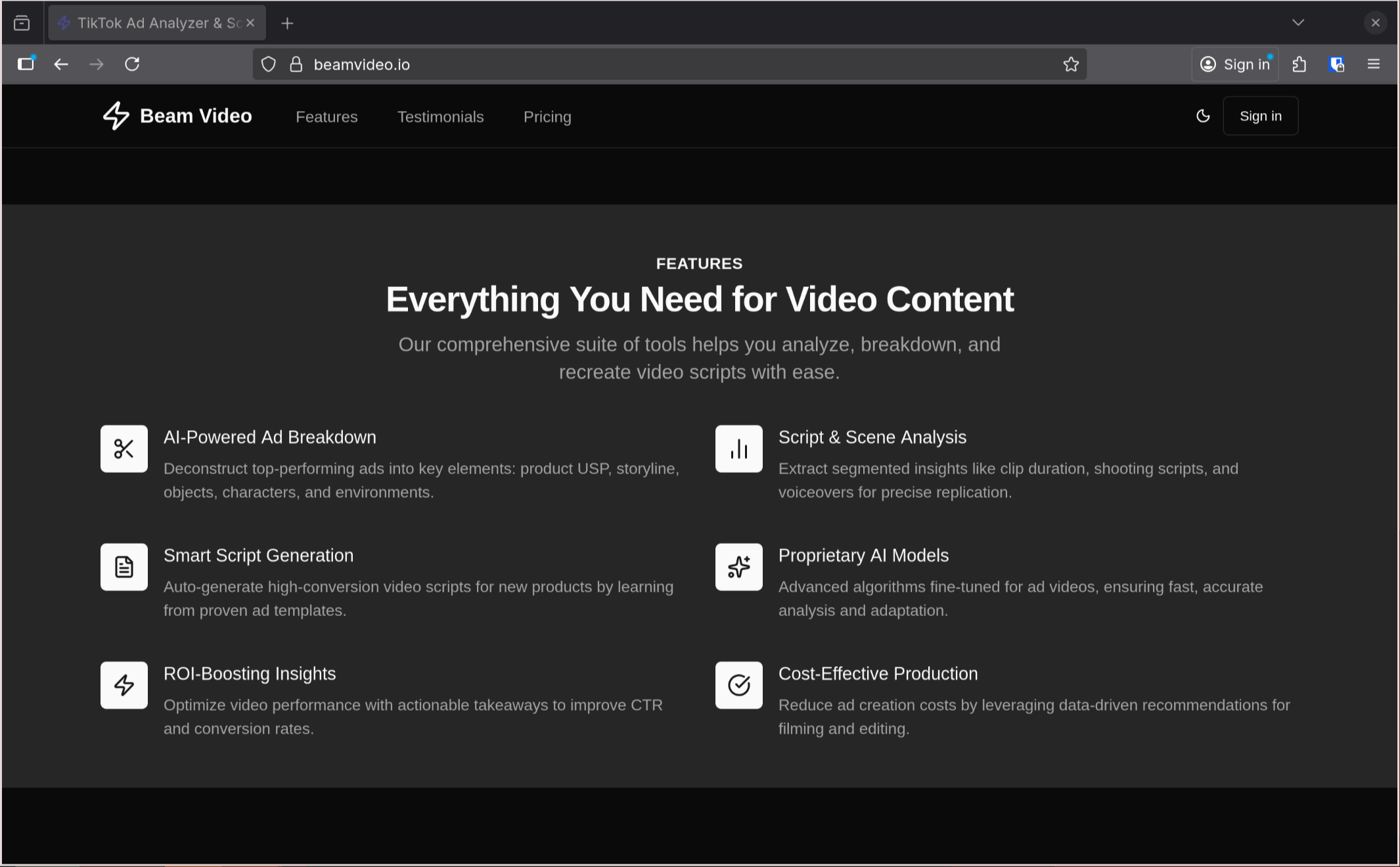Click the padlock site security icon

(x=296, y=64)
